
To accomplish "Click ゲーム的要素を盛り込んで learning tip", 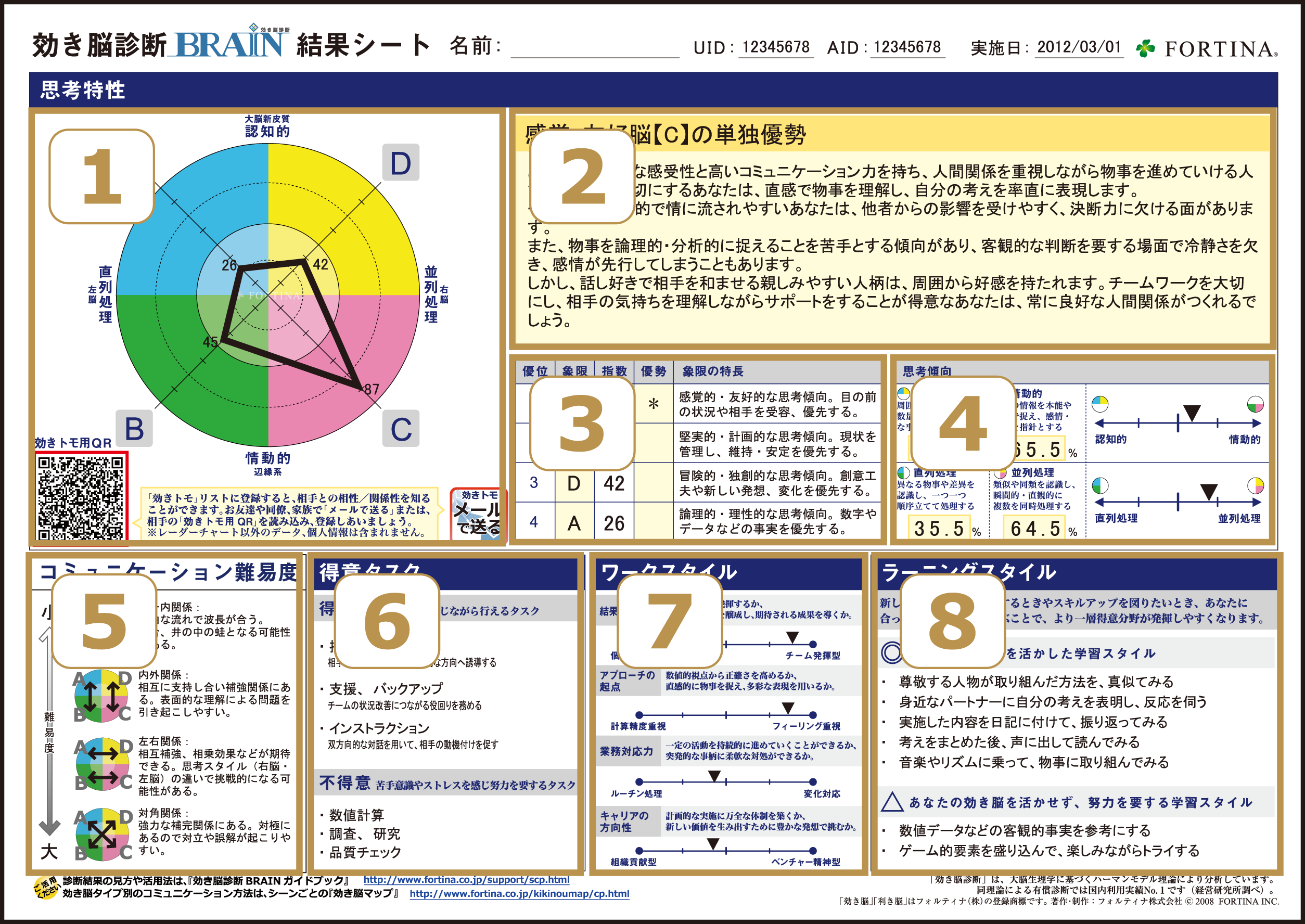I will [1048, 850].
